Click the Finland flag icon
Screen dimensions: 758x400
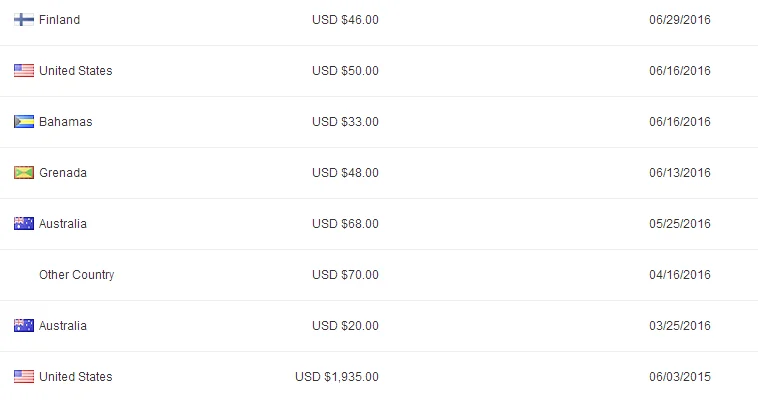24,20
